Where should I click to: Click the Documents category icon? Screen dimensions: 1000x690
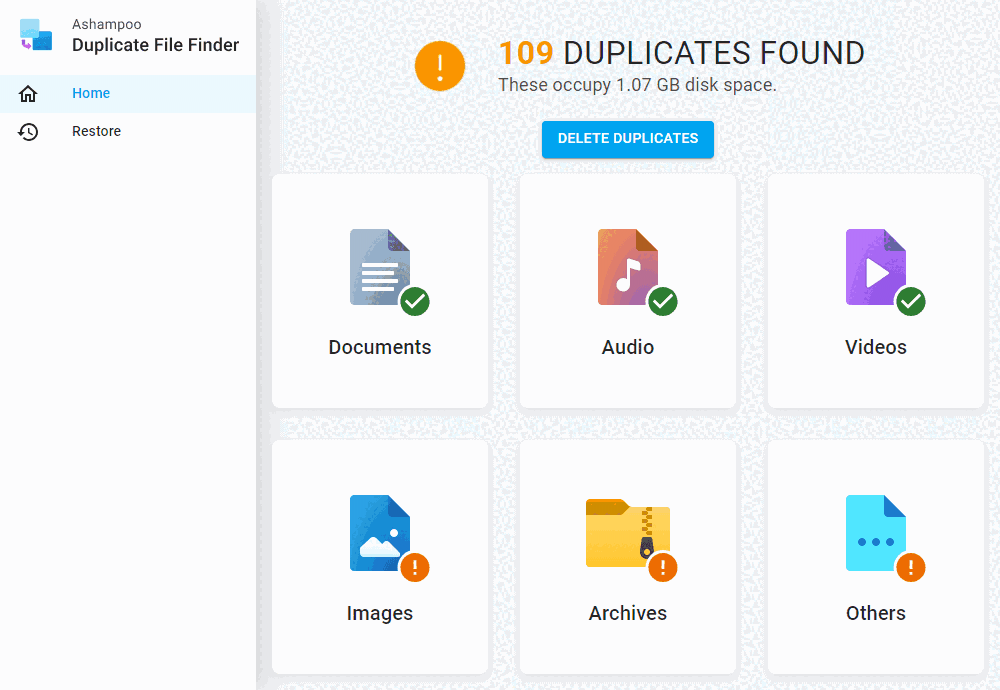pos(380,267)
